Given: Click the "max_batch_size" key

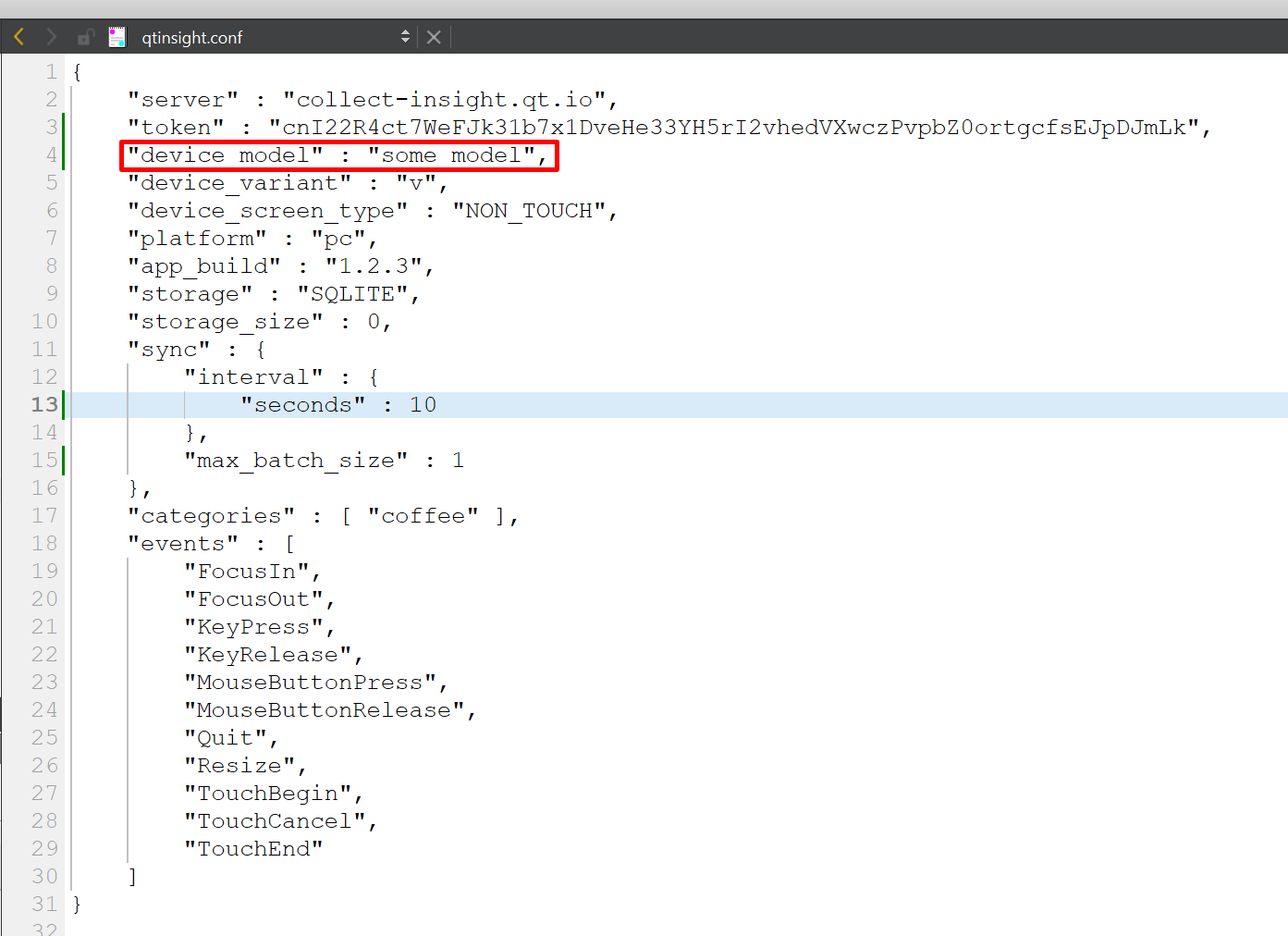Looking at the screenshot, I should pyautogui.click(x=295, y=461).
